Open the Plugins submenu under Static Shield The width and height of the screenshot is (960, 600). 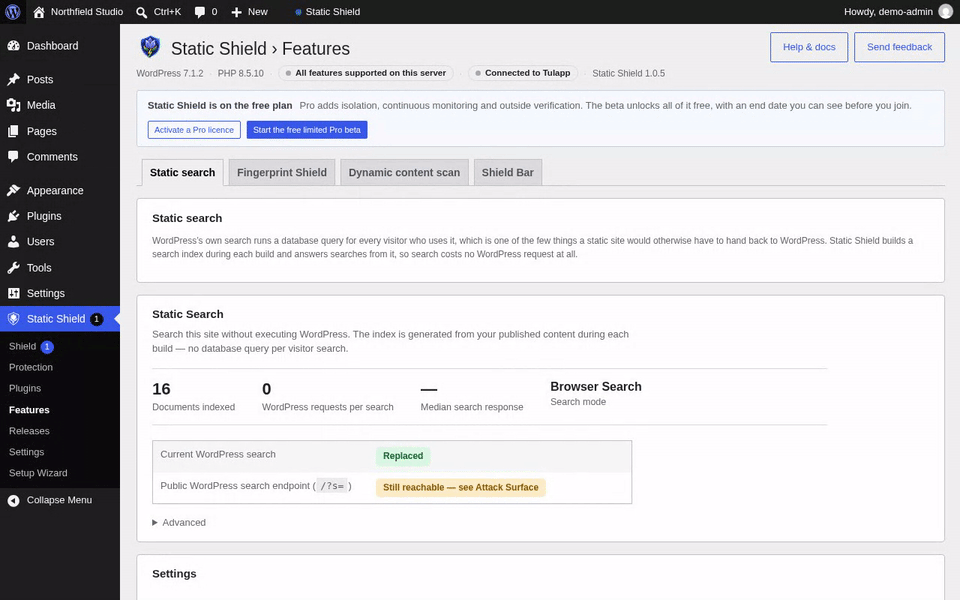[x=25, y=388]
